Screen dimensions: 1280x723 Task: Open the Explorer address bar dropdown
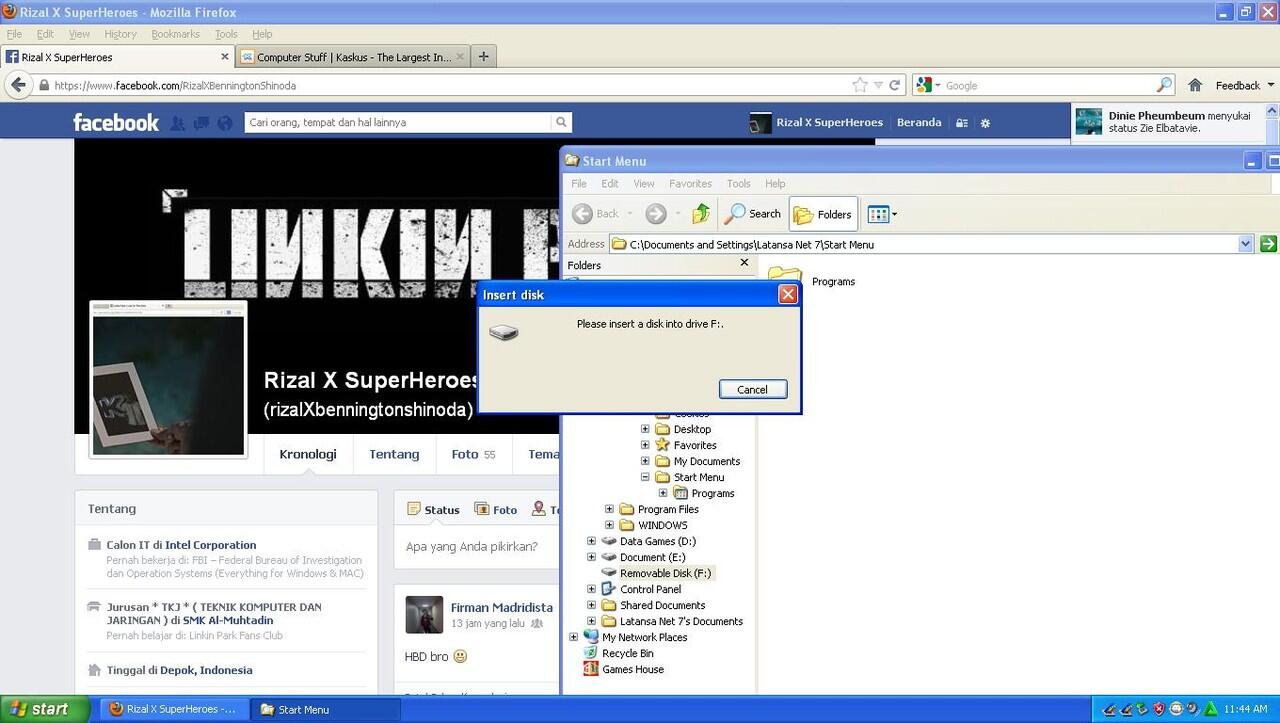(1245, 244)
